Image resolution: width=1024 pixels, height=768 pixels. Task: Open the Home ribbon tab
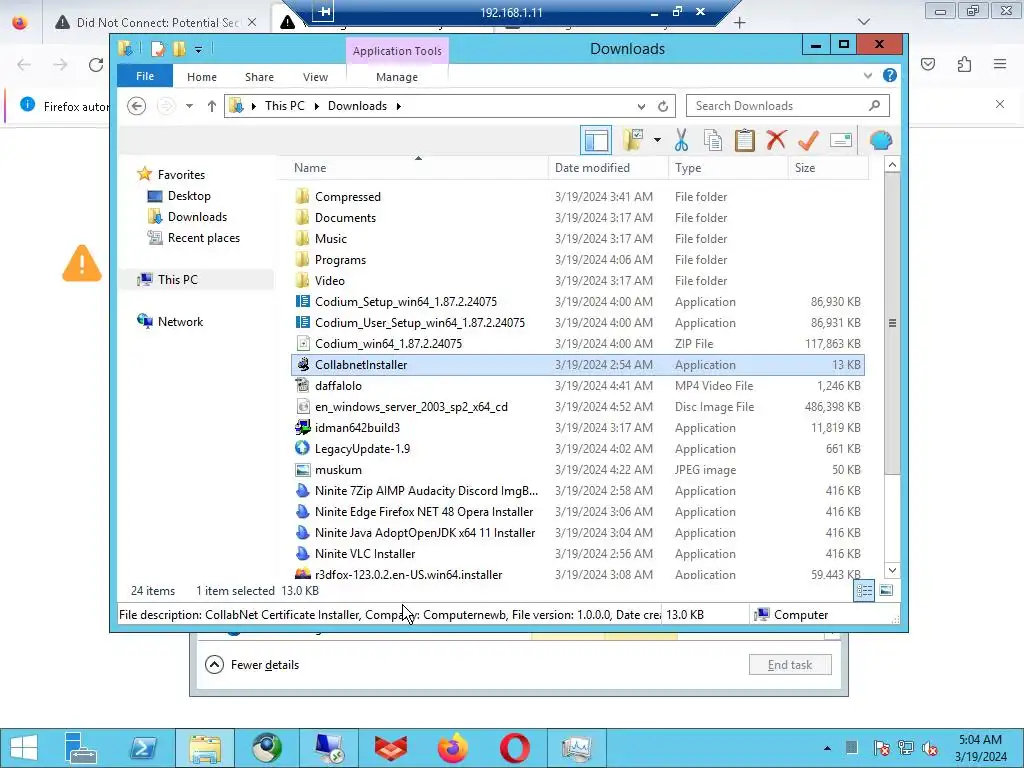(x=202, y=77)
